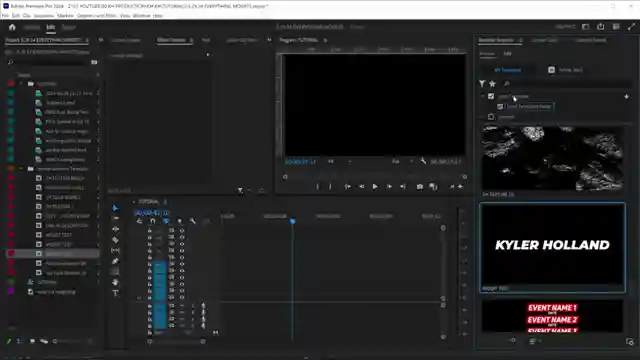Show favorites with star icon in Essential Graphics
The width and height of the screenshot is (640, 360).
[493, 84]
